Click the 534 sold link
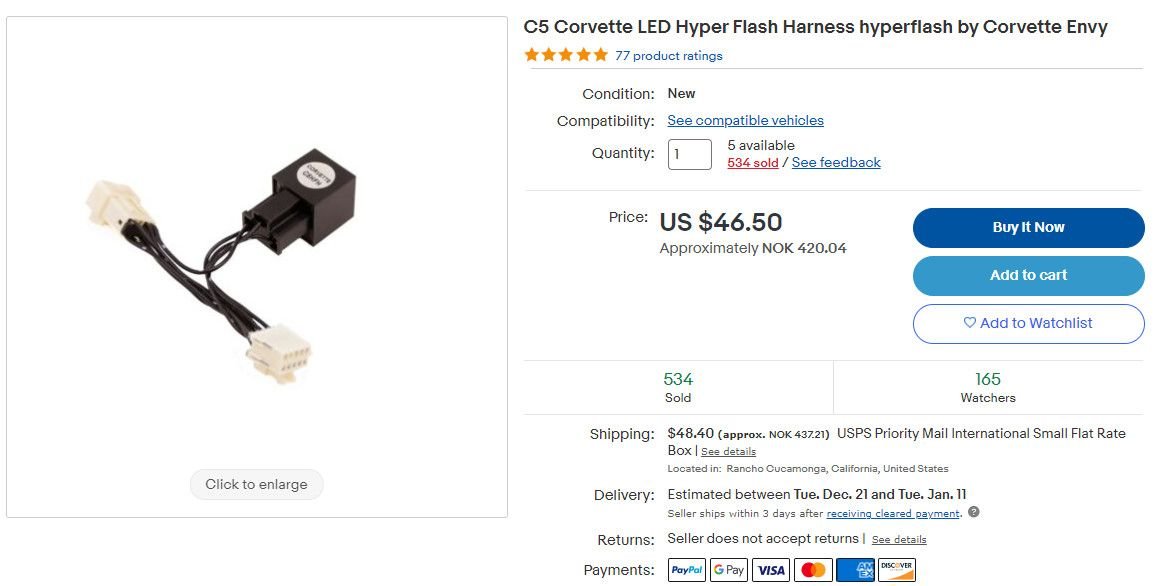Viewport: 1159px width, 586px height. pyautogui.click(x=752, y=163)
